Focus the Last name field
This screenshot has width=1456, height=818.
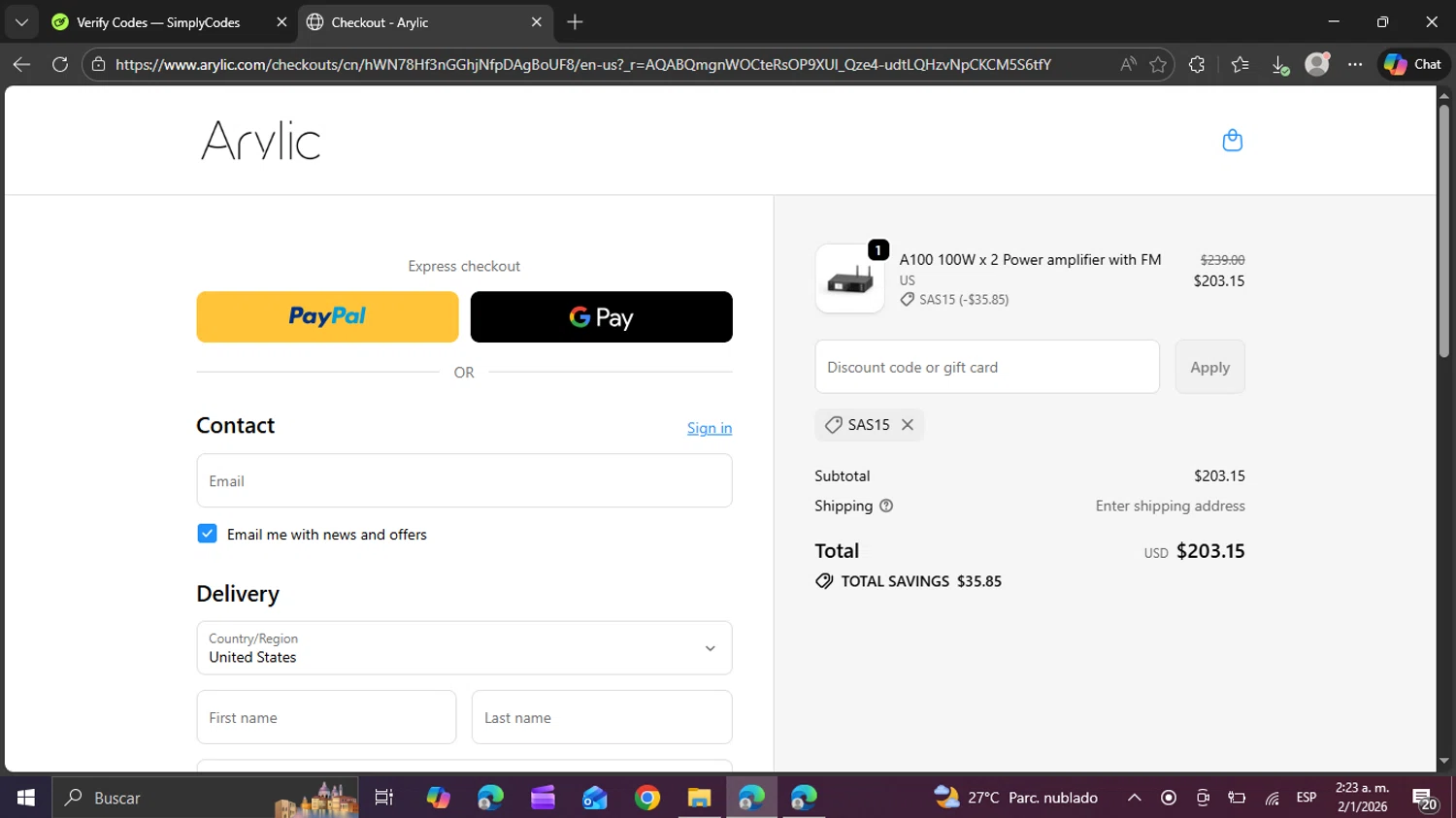(x=602, y=717)
